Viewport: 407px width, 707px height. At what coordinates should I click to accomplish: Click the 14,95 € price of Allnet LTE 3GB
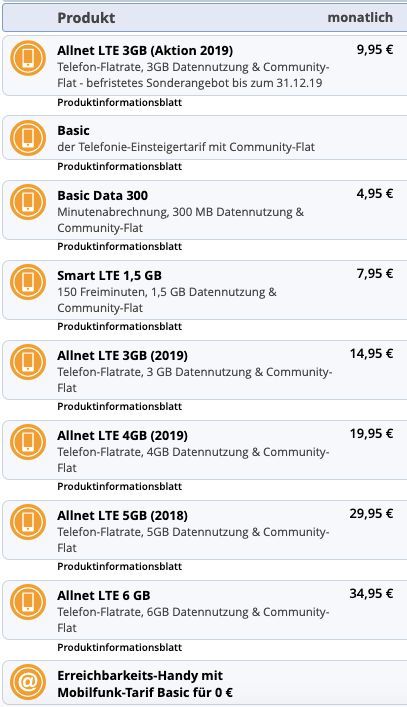click(x=371, y=354)
